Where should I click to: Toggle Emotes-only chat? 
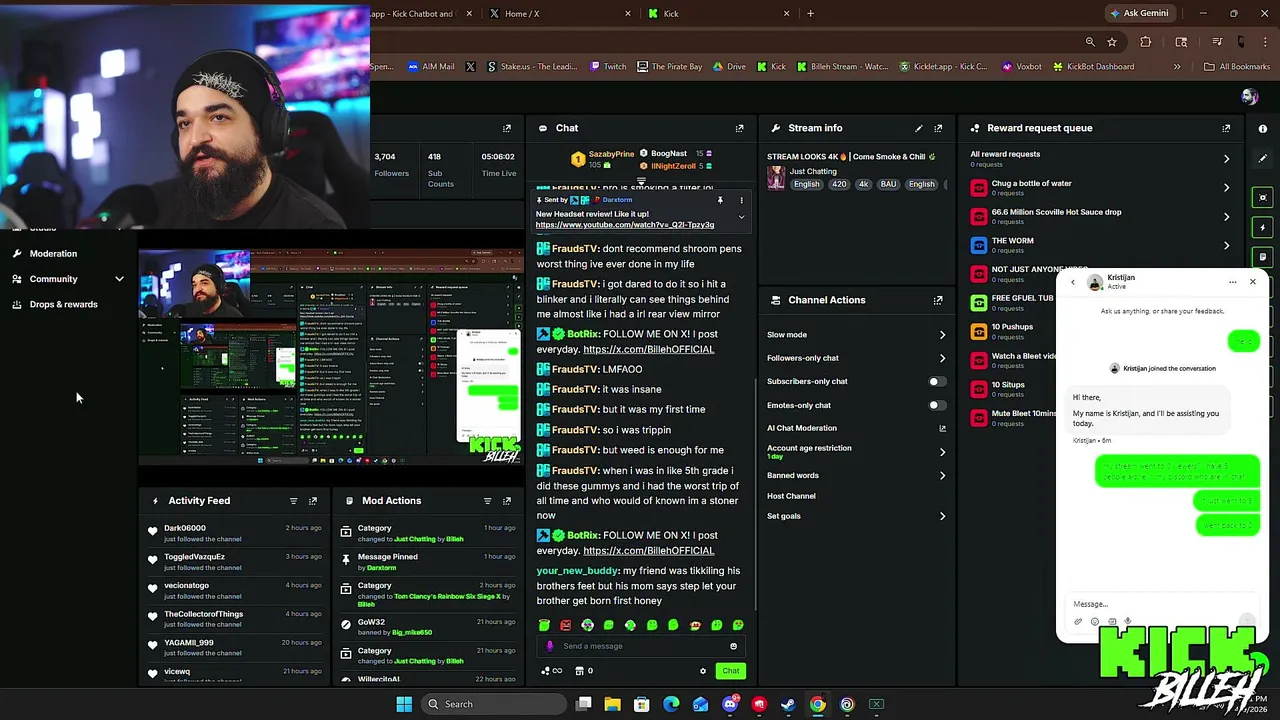point(936,405)
